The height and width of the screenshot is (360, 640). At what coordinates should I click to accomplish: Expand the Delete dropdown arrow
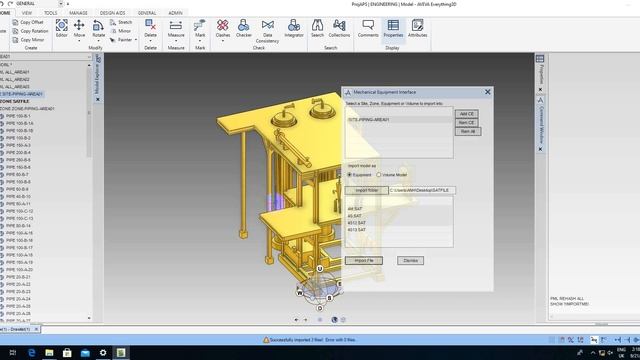[150, 41]
